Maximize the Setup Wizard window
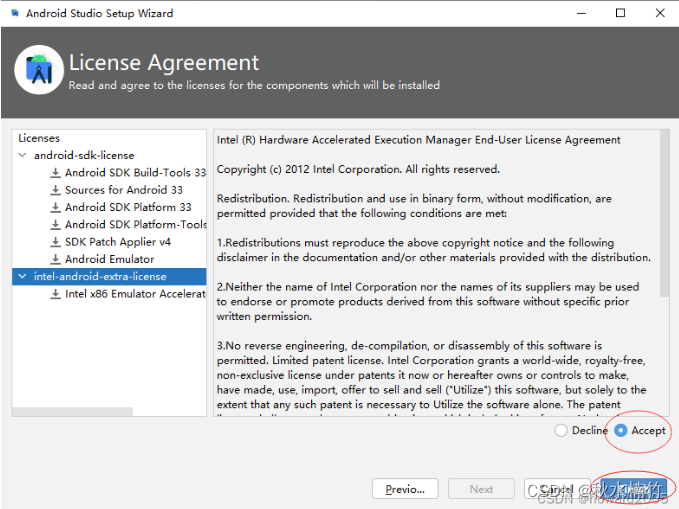Viewport: 679px width, 509px height. (620, 13)
